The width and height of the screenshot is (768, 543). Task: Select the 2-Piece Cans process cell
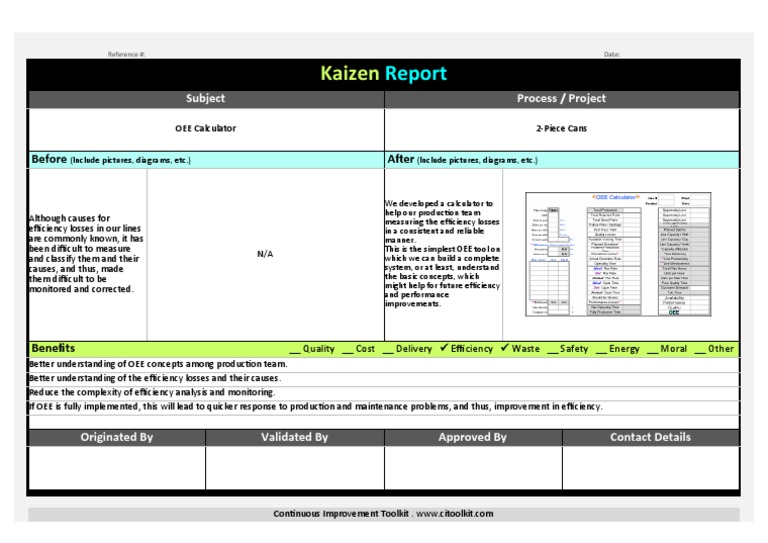[562, 129]
